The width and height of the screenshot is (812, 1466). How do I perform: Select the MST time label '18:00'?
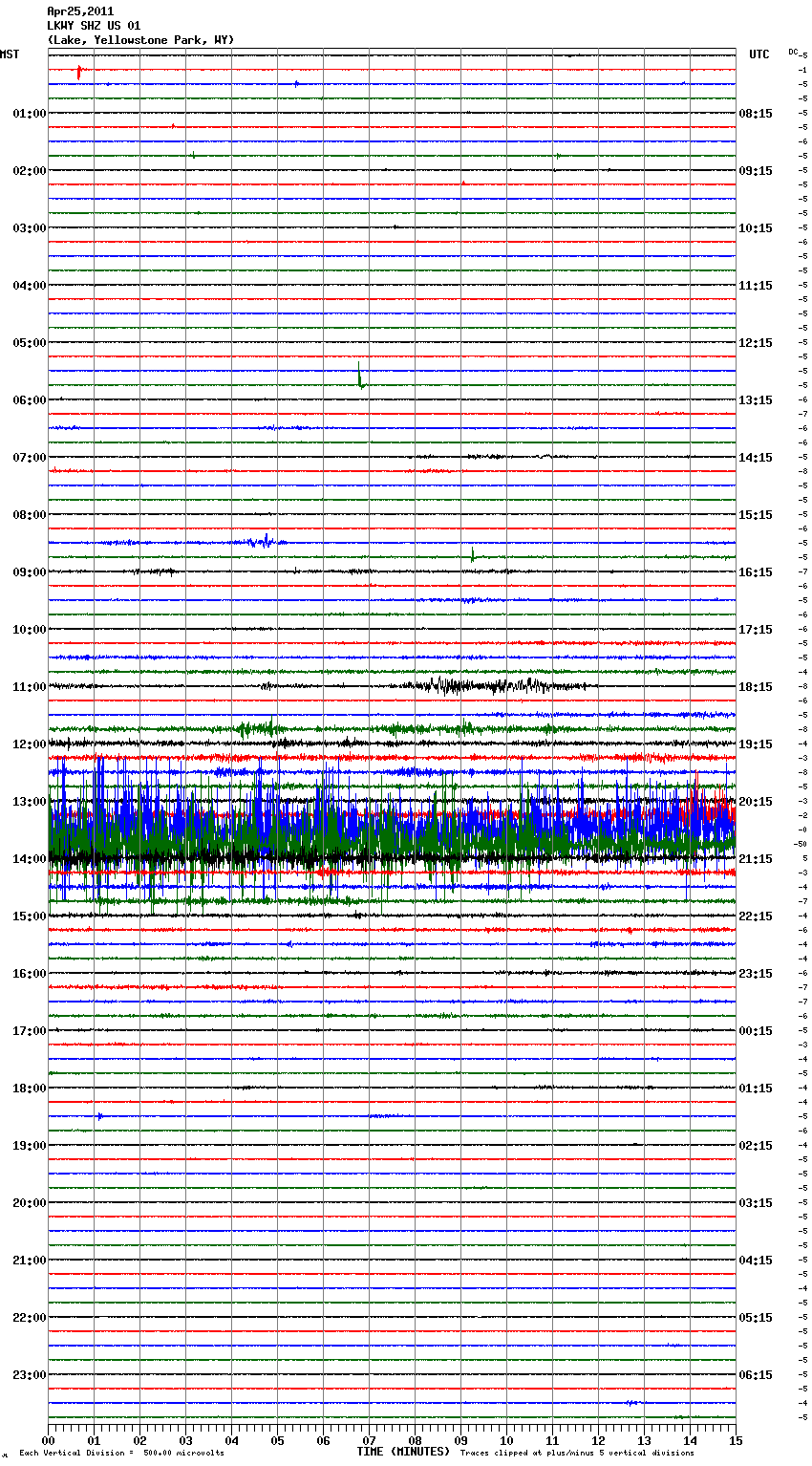30,1089
